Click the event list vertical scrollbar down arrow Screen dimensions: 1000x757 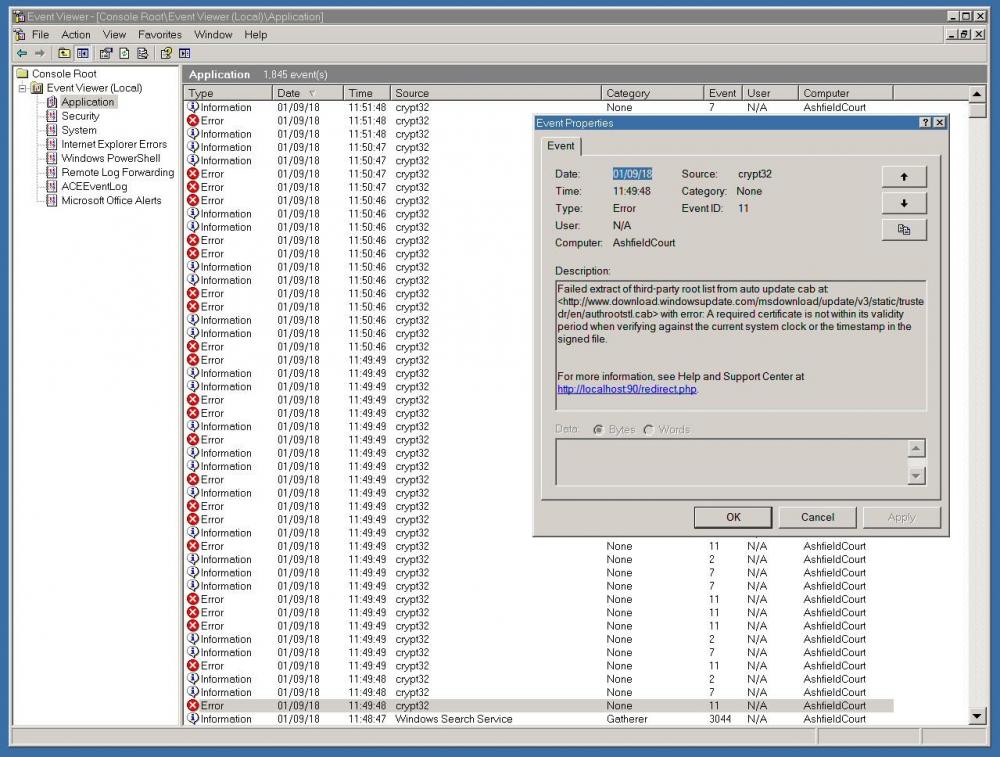(977, 716)
